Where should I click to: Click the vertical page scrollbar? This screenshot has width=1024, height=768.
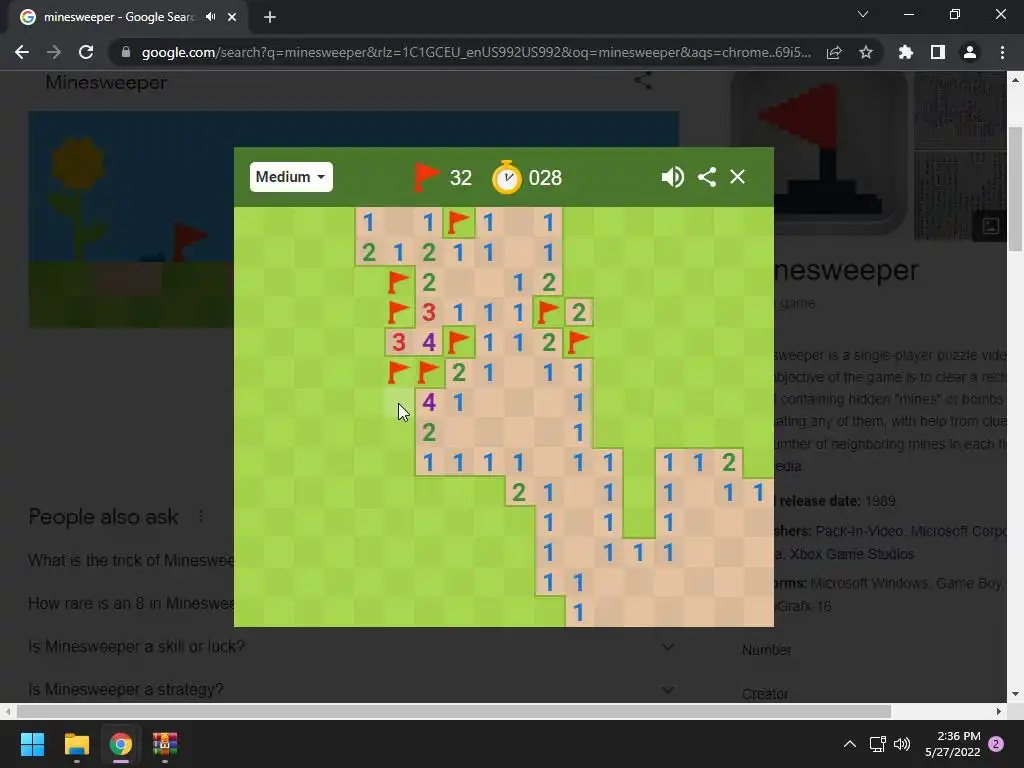click(1015, 189)
